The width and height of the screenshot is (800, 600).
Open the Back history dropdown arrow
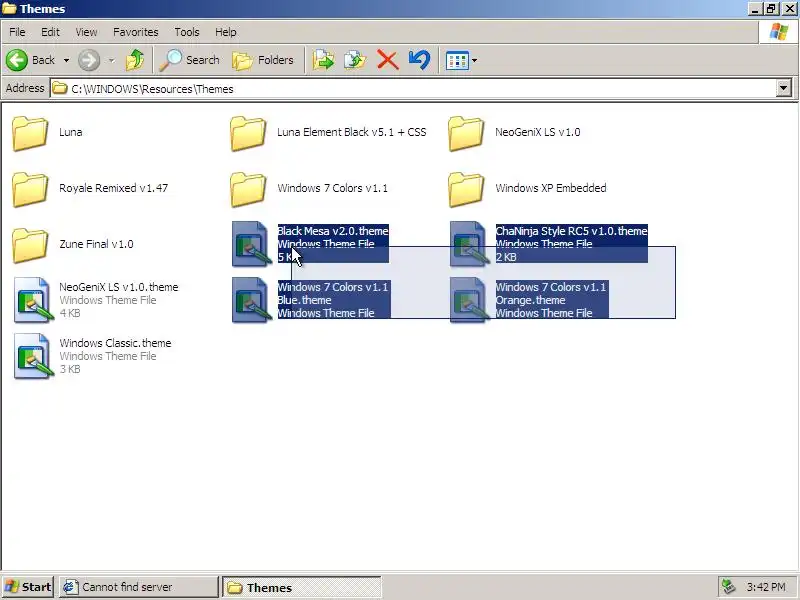[x=66, y=61]
